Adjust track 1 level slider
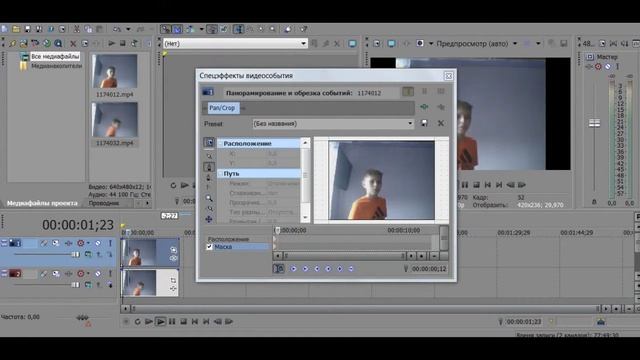Viewport: 640px width, 360px height. tap(76, 255)
